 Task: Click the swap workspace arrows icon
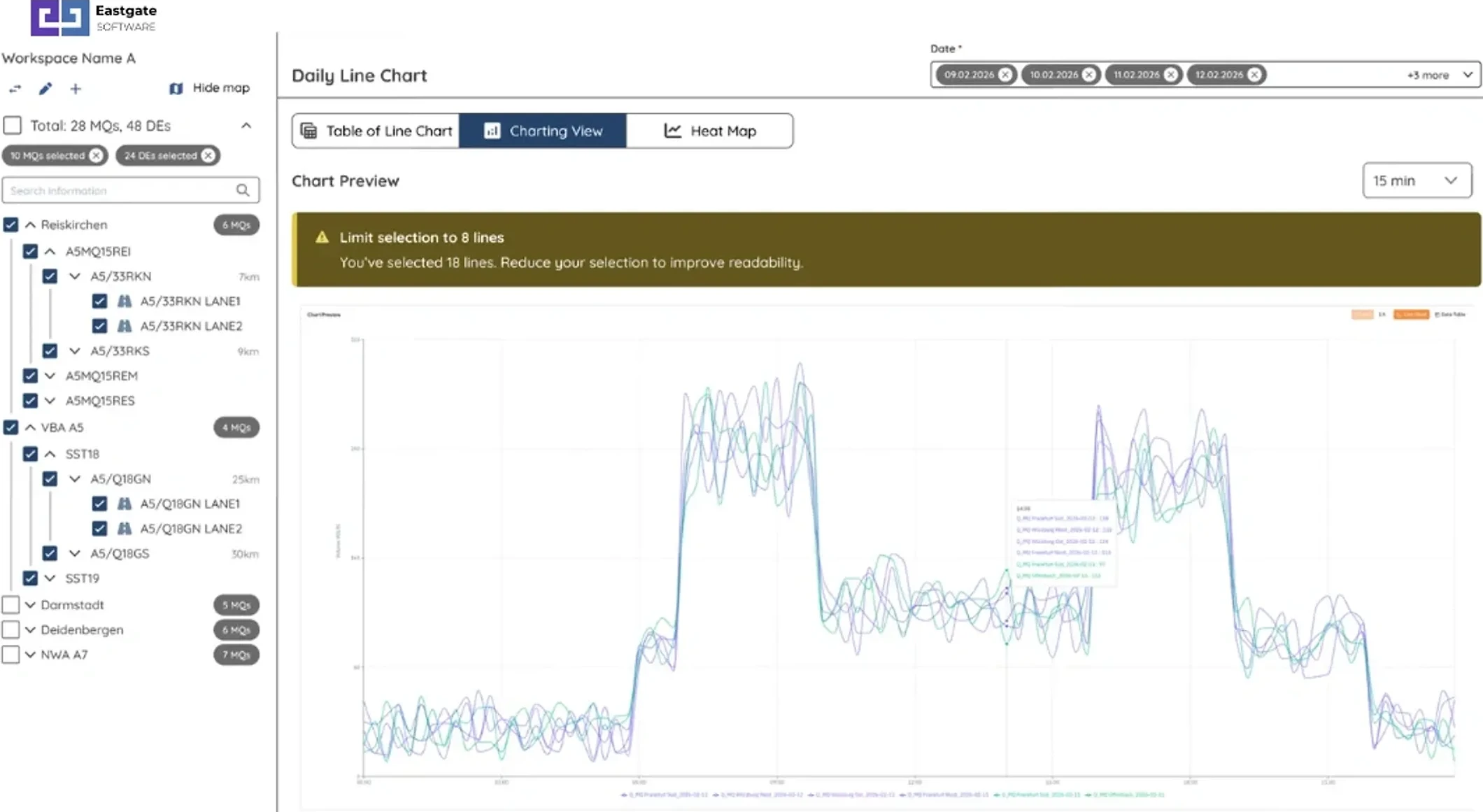point(15,89)
